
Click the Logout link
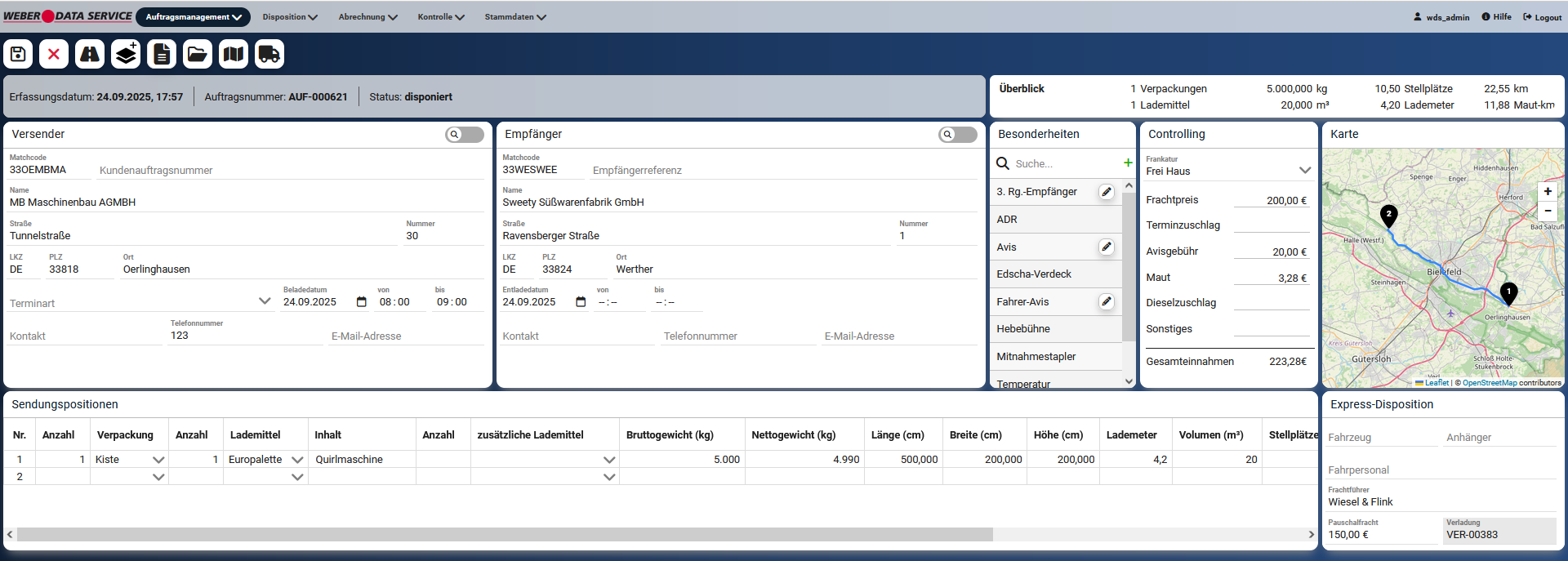pyautogui.click(x=1542, y=17)
